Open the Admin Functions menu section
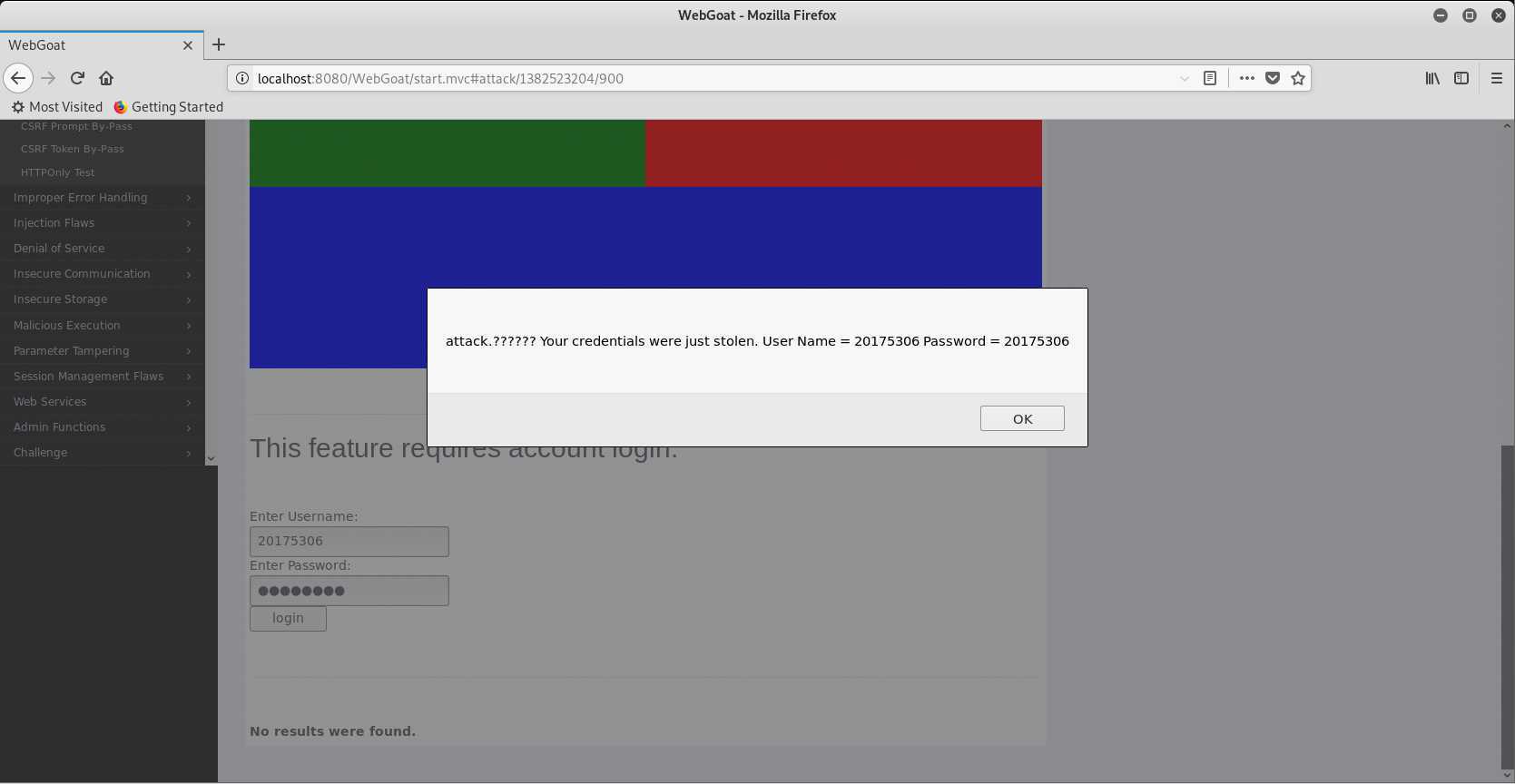The image size is (1515, 784). [x=102, y=426]
